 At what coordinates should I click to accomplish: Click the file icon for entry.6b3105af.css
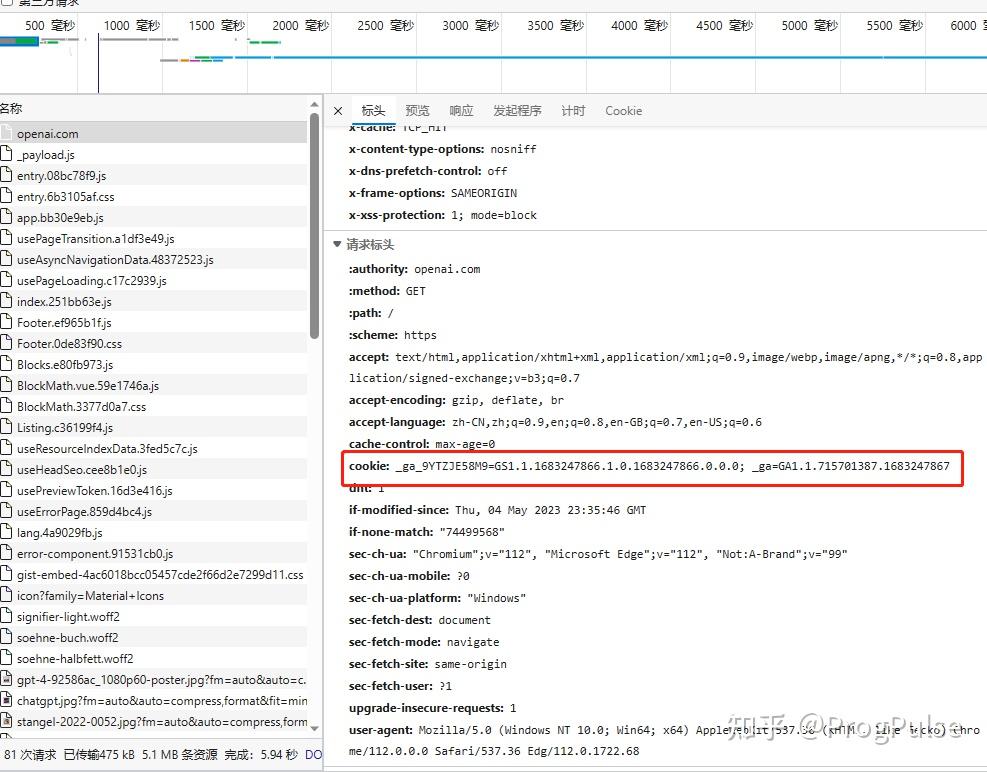[9, 196]
